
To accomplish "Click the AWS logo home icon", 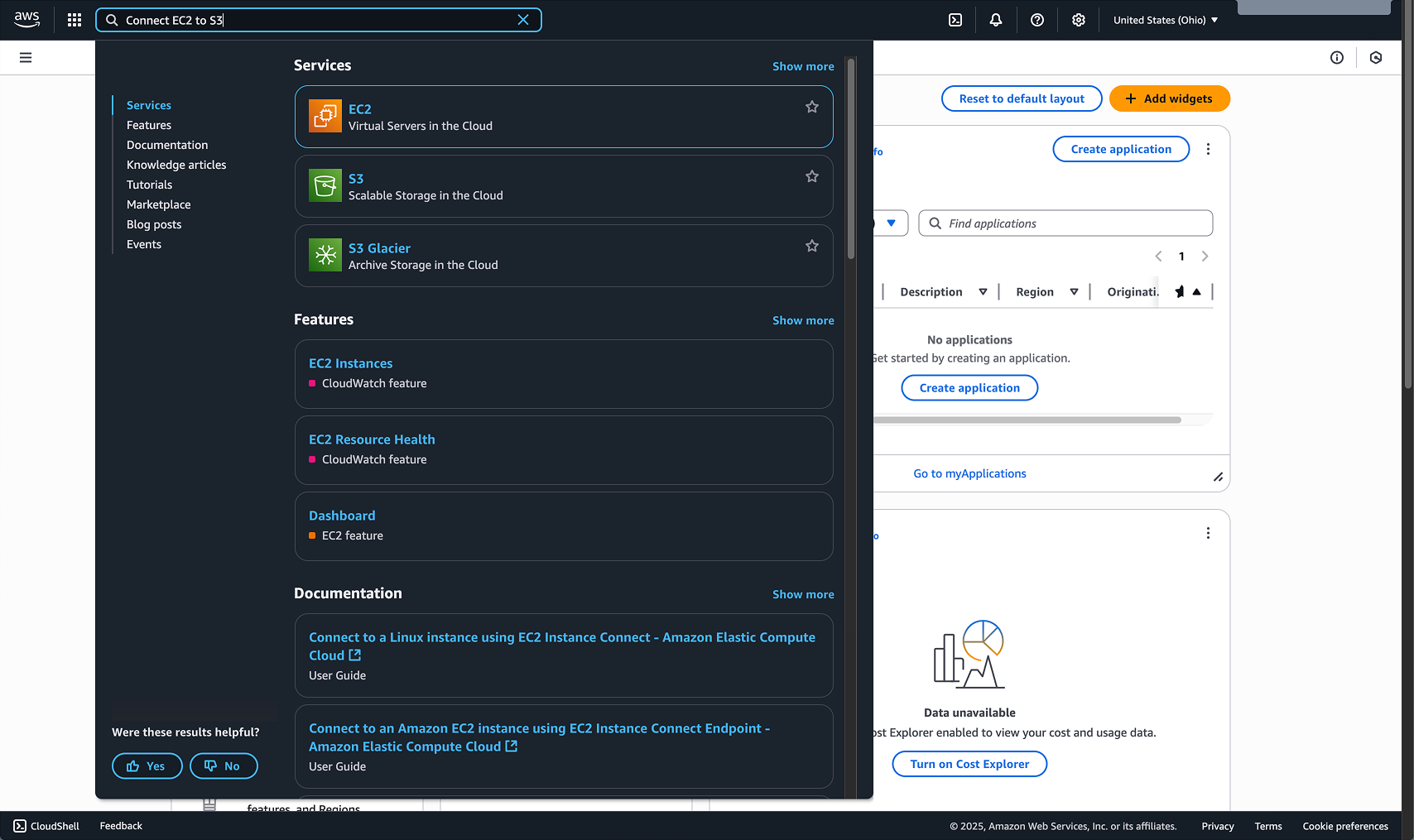I will coord(26,20).
